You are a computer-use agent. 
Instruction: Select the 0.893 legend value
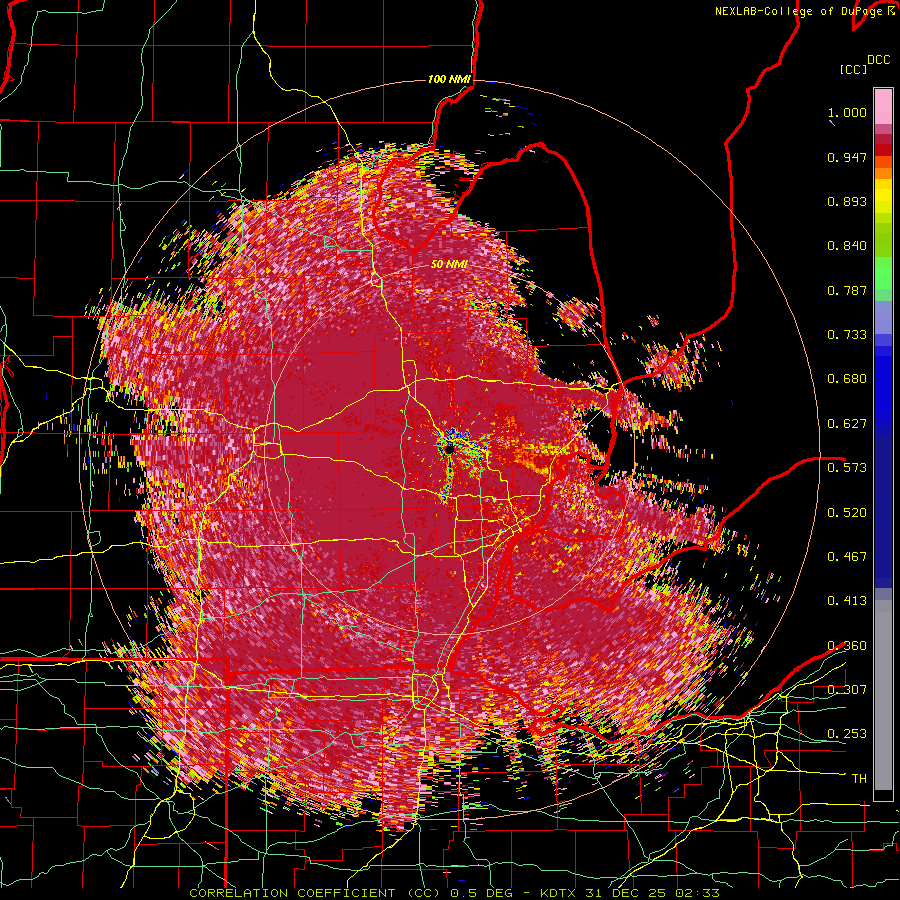(x=847, y=201)
